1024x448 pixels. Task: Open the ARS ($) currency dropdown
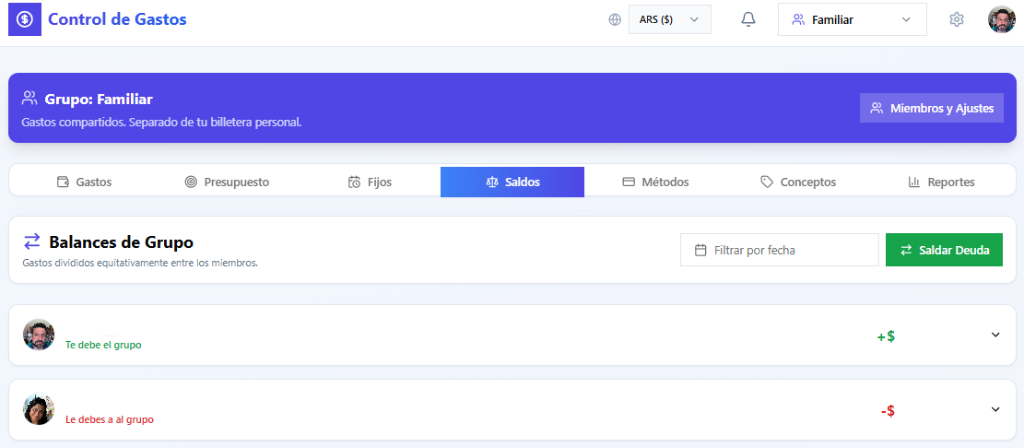pos(669,19)
